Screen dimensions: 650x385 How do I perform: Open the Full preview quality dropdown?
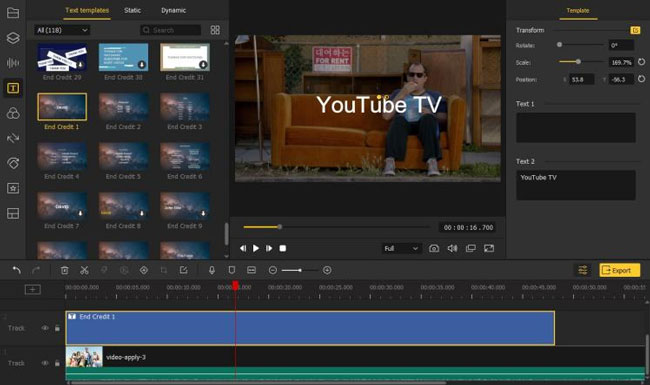(x=401, y=248)
